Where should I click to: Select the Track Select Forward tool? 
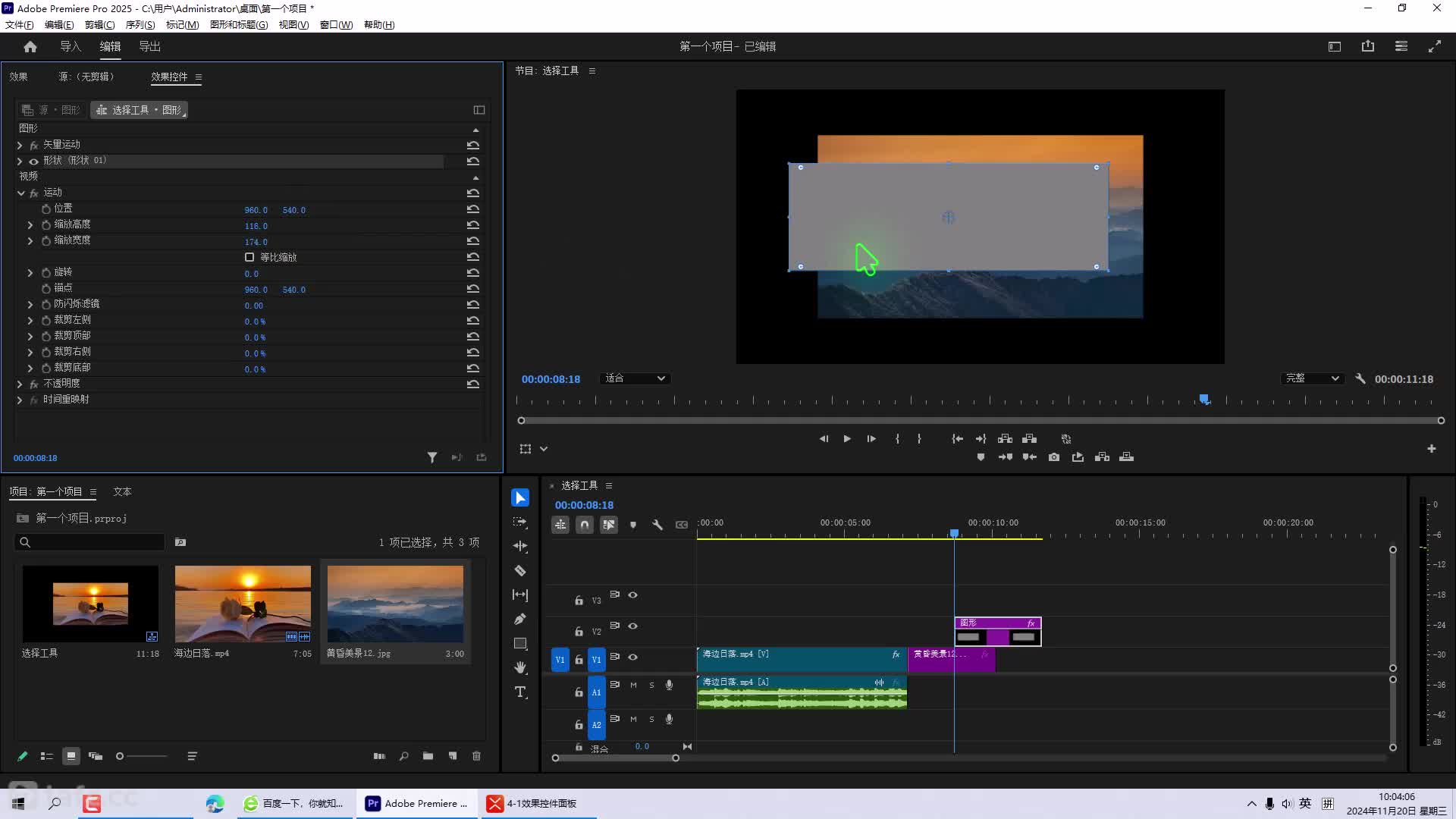tap(520, 522)
